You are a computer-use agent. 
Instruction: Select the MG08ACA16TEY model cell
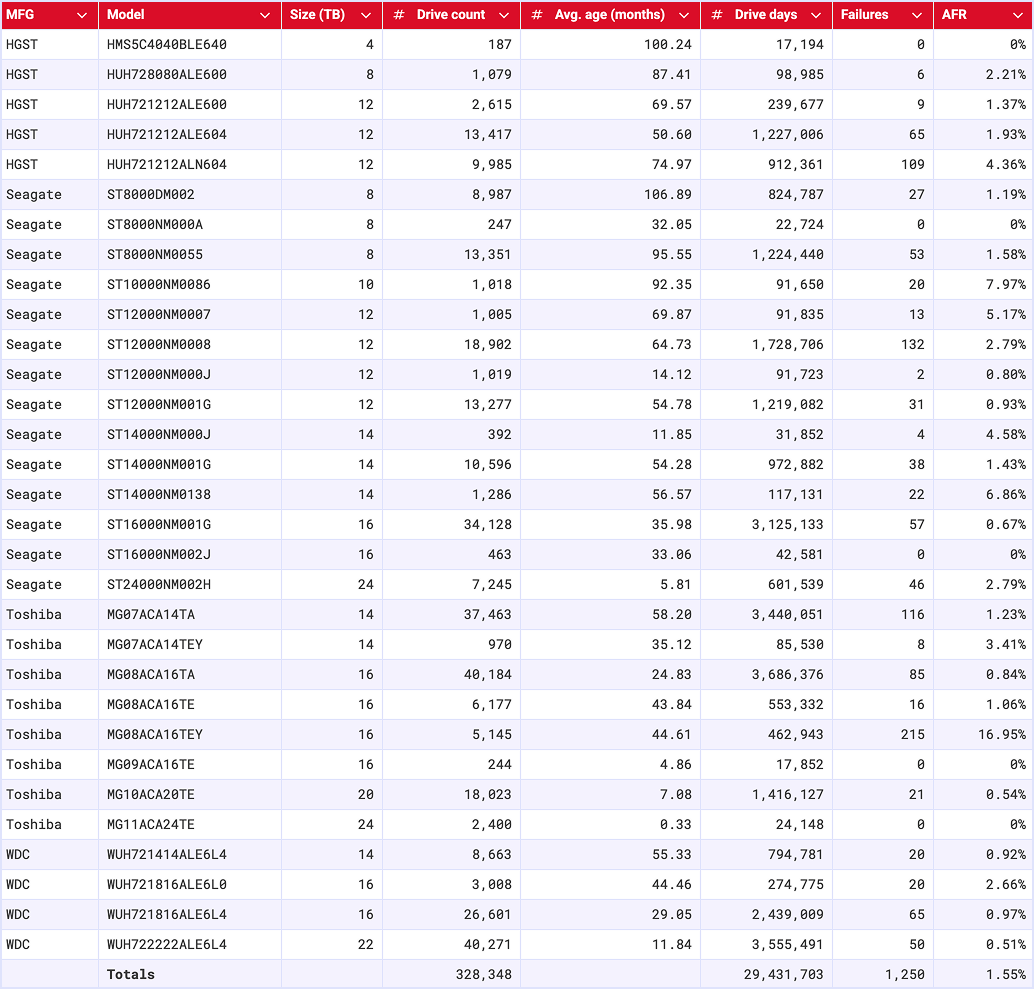(x=155, y=735)
